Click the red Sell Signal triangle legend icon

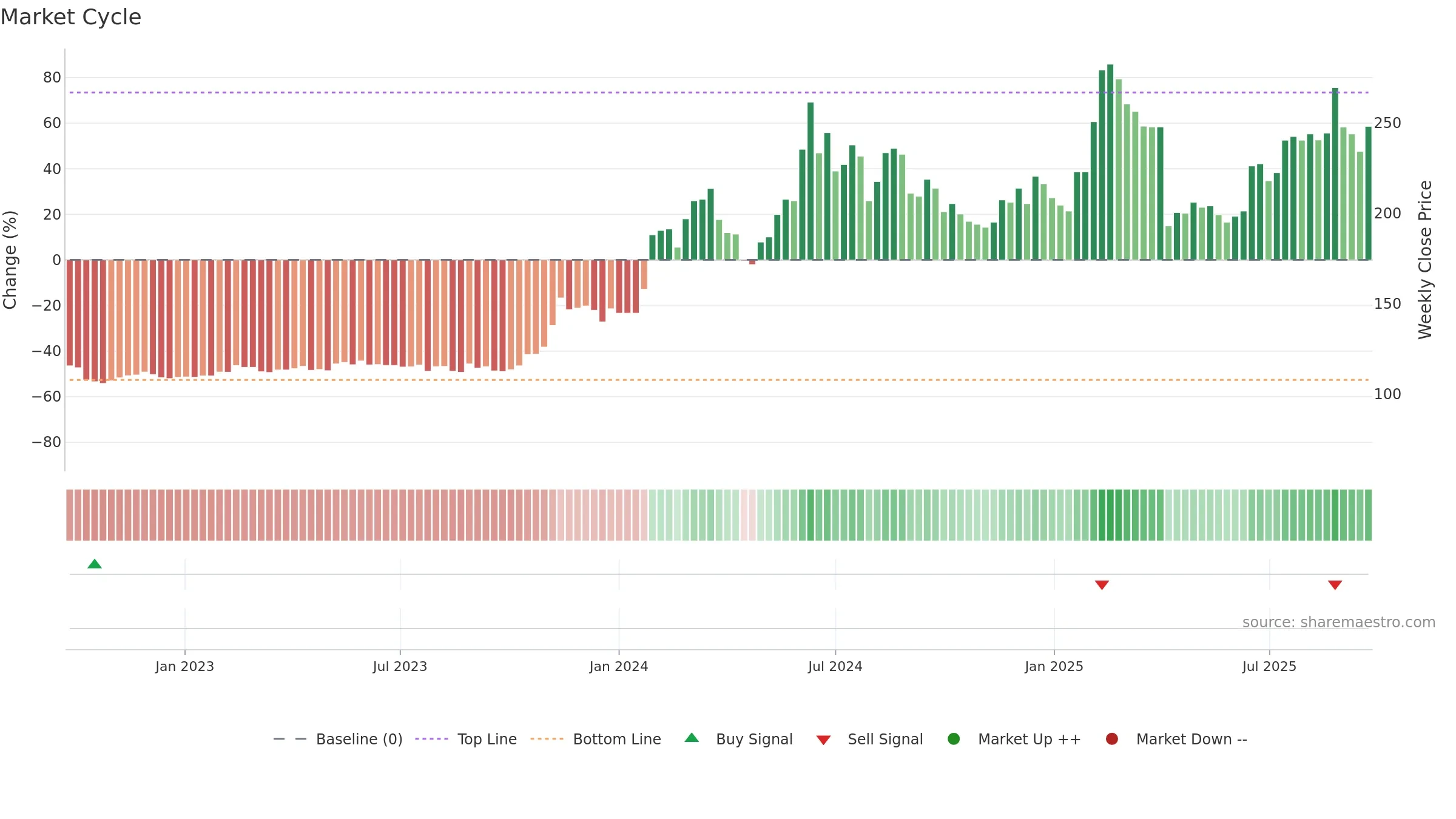click(823, 740)
